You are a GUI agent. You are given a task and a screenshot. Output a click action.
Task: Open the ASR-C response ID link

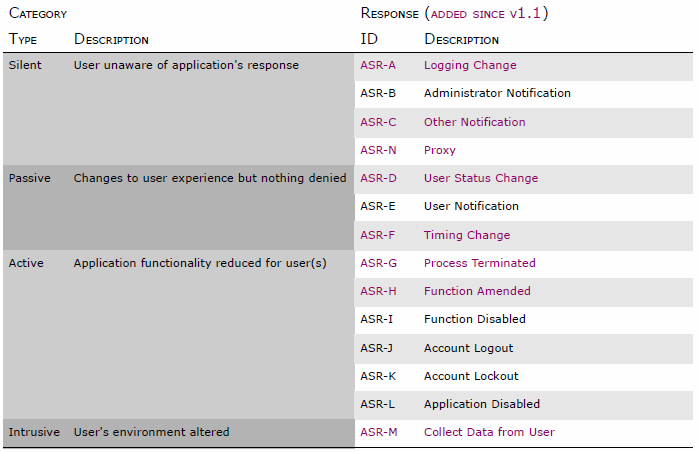(x=378, y=122)
